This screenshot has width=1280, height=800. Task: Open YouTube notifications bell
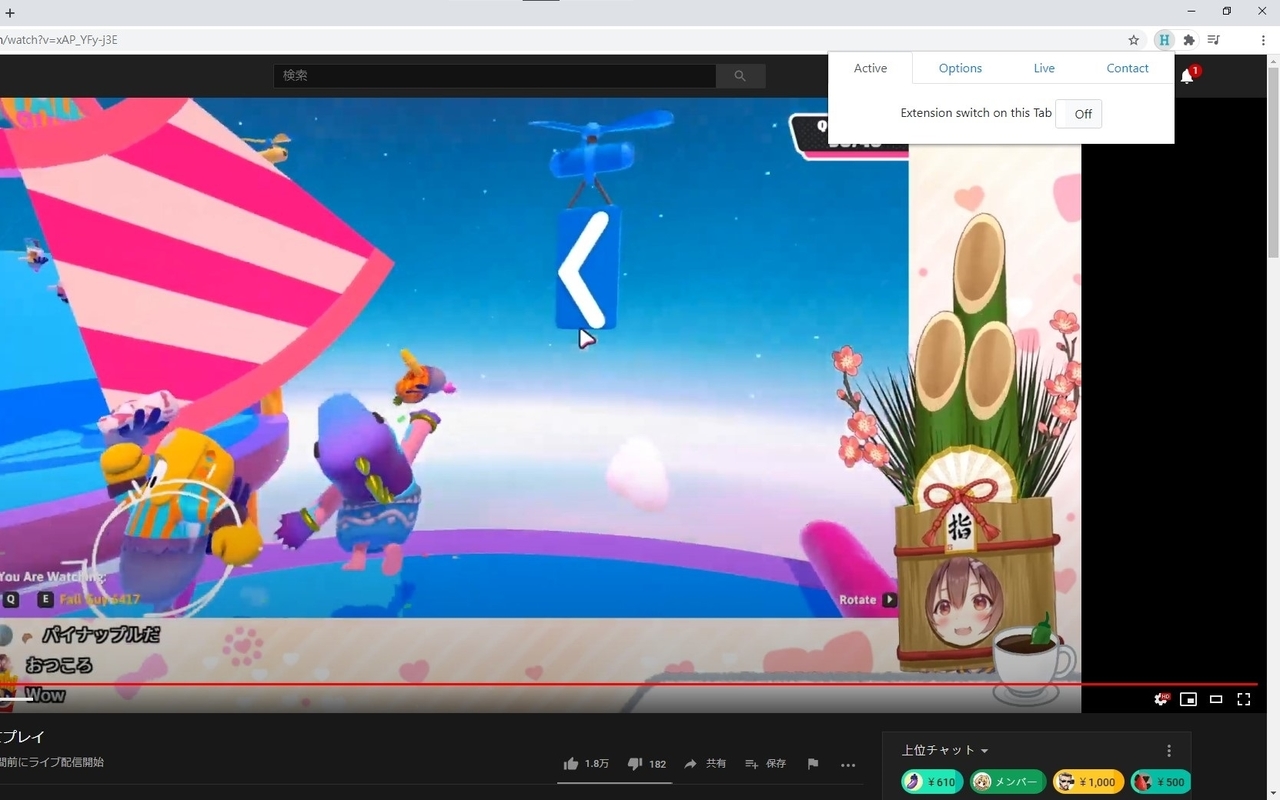tap(1187, 76)
